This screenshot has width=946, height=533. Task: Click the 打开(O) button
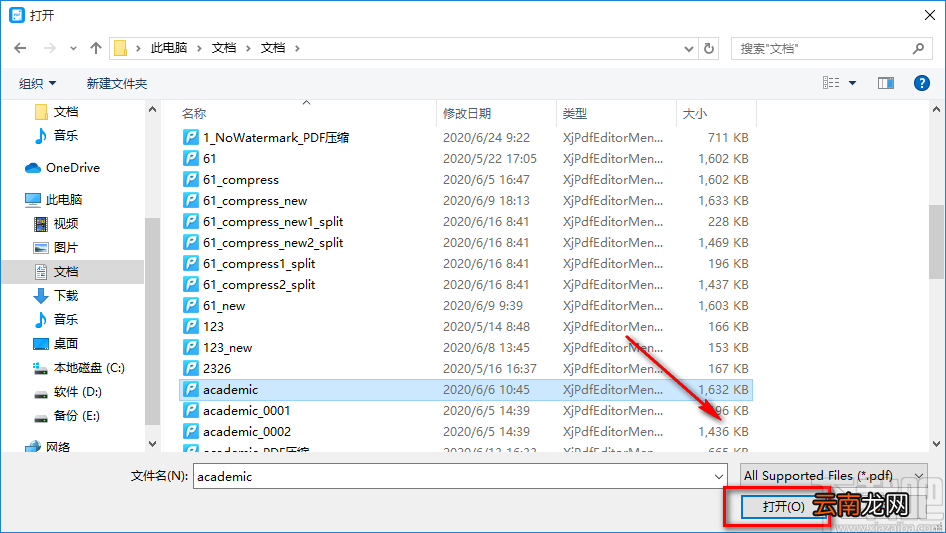783,506
